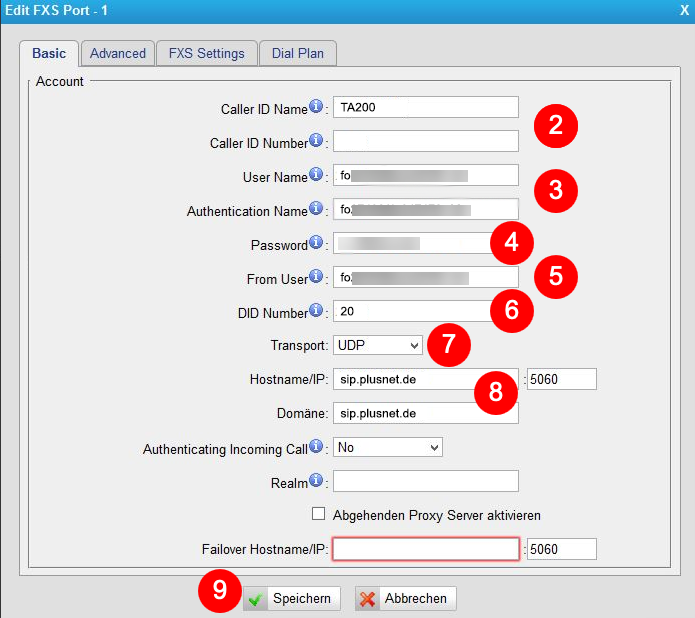
Task: Open the Transport dropdown showing UDP
Action: tap(378, 345)
